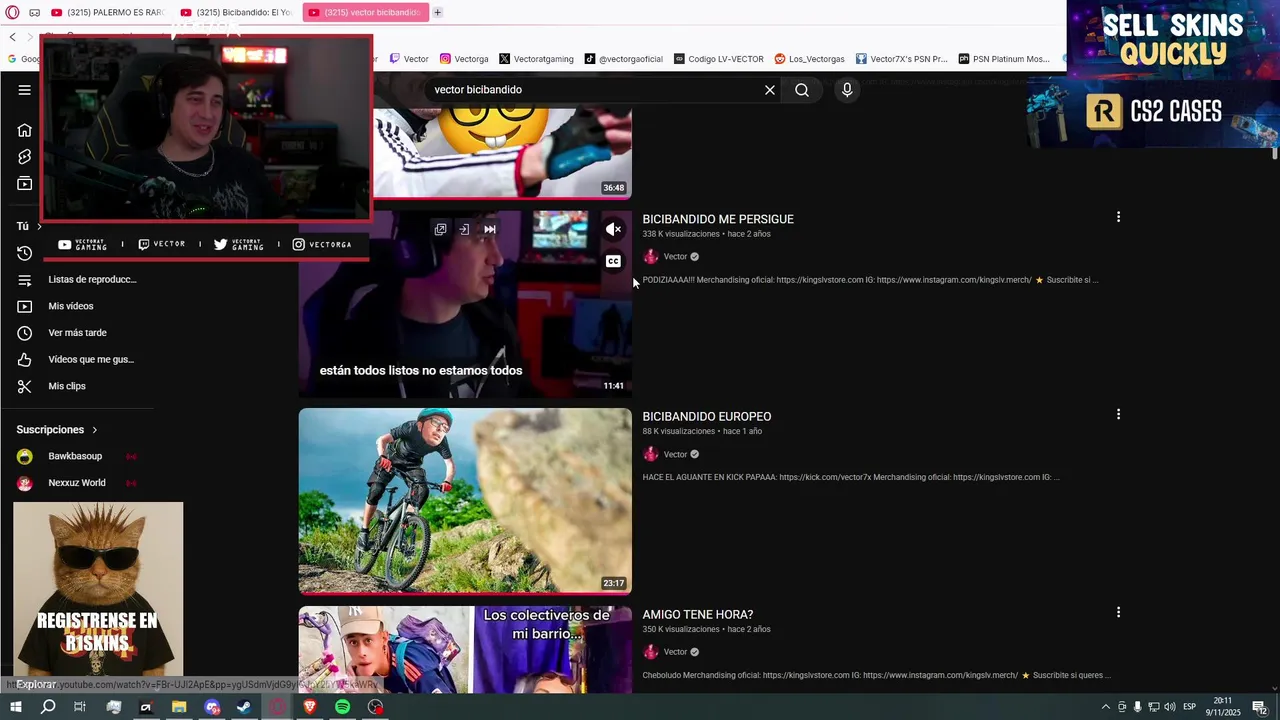The image size is (1280, 720).
Task: Select the 'vector bicibandido' browser tab
Action: tap(365, 12)
